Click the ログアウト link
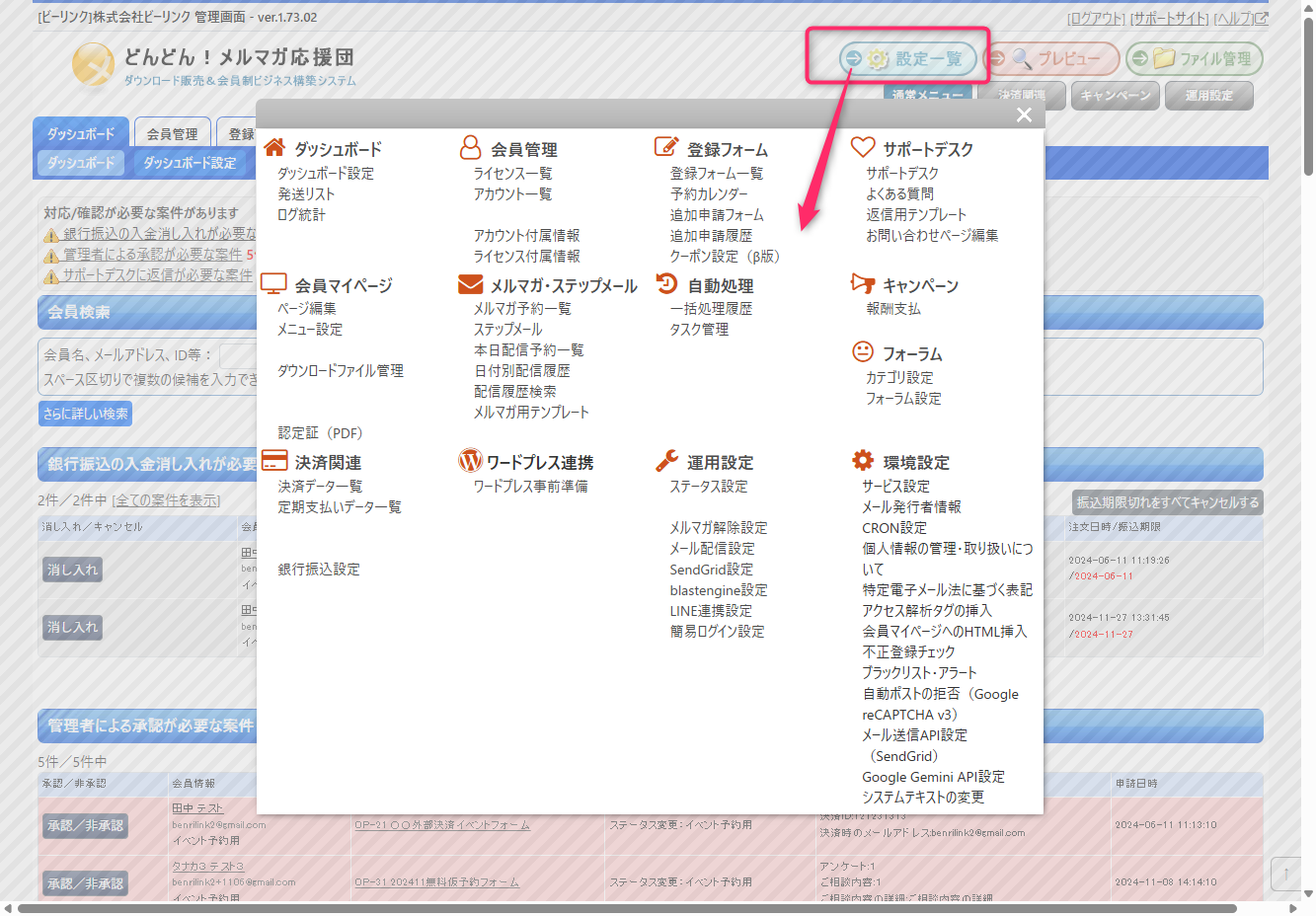 pyautogui.click(x=1096, y=19)
